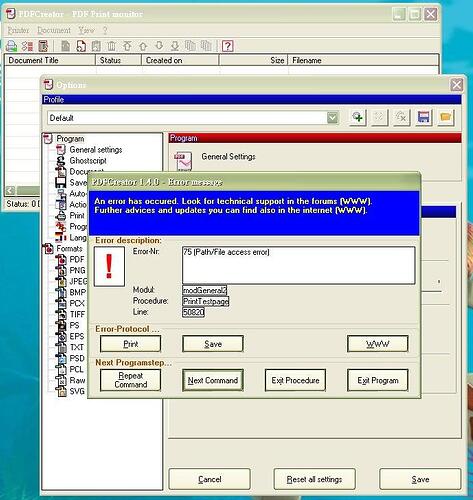The width and height of the screenshot is (473, 500).
Task: Click the delete document trash toolbar icon
Action: click(111, 46)
